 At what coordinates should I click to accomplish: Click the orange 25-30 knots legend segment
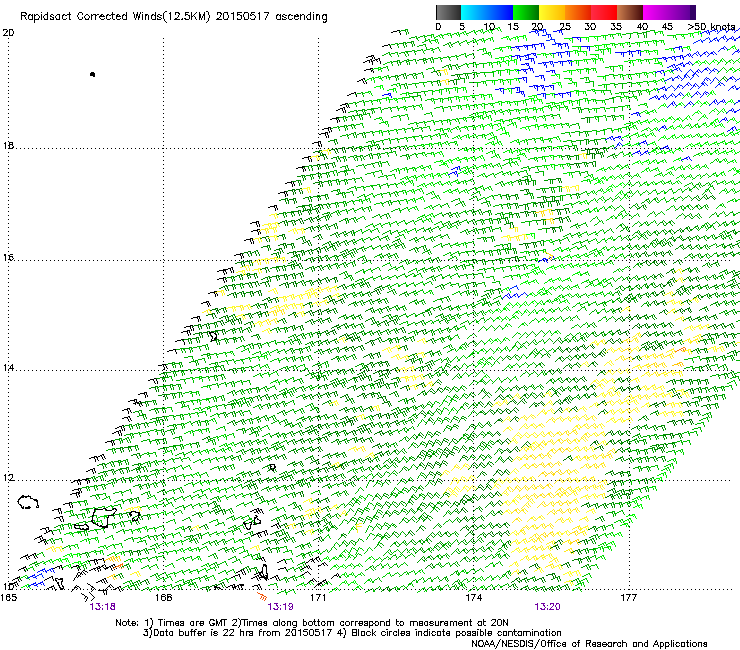[578, 12]
